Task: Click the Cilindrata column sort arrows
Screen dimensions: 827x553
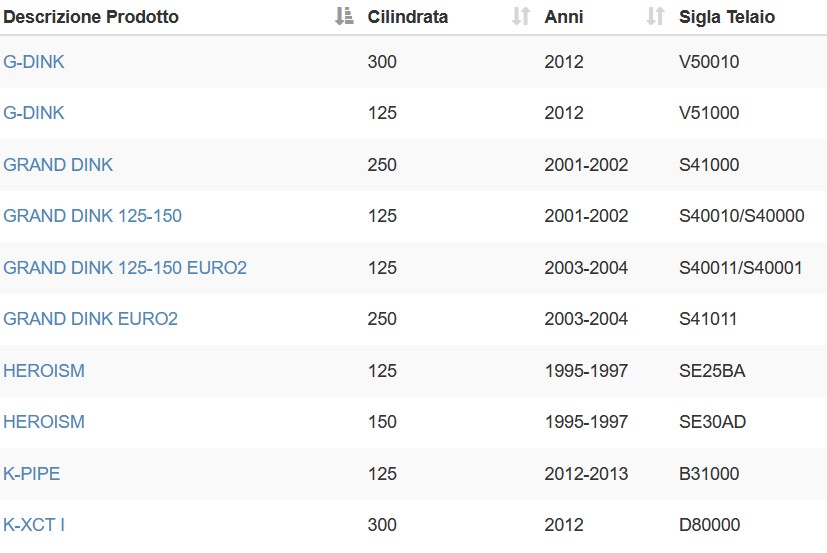Action: (521, 16)
